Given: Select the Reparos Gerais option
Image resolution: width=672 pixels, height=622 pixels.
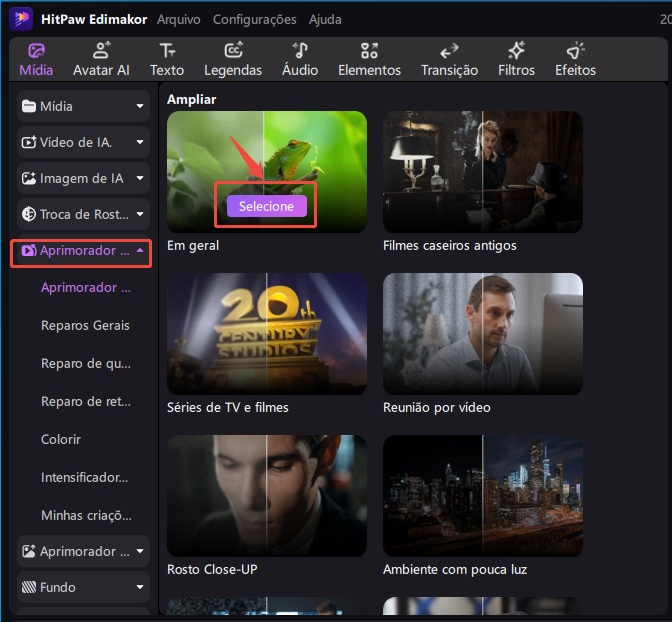Looking at the screenshot, I should click(85, 325).
